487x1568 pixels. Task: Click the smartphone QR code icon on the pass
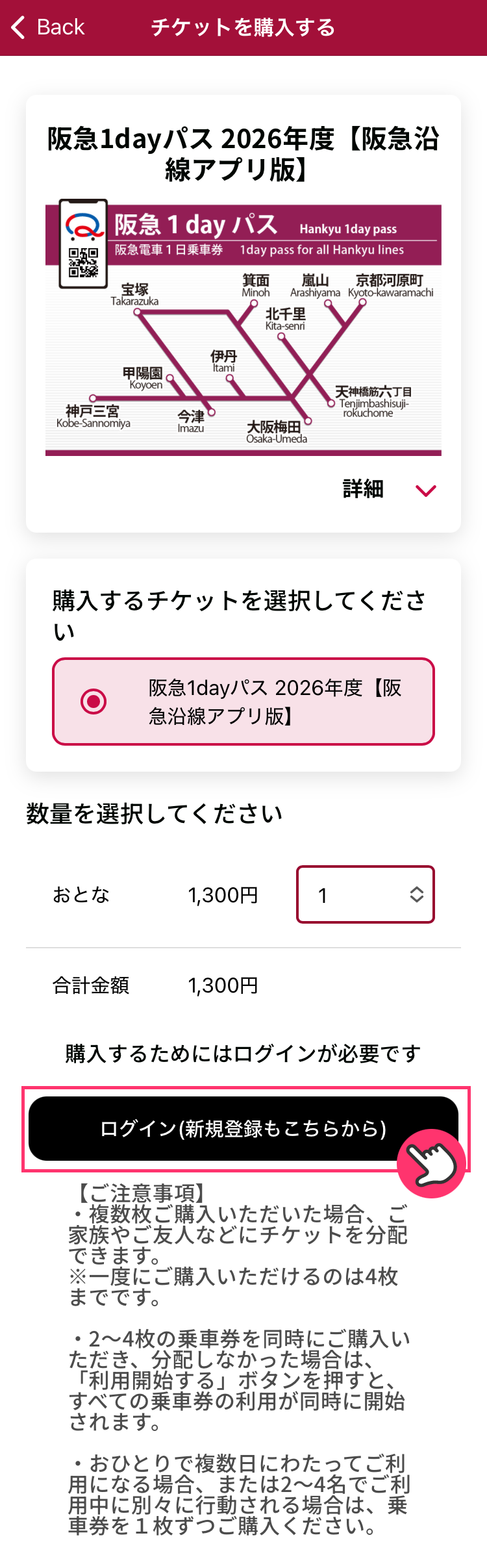coord(83,262)
